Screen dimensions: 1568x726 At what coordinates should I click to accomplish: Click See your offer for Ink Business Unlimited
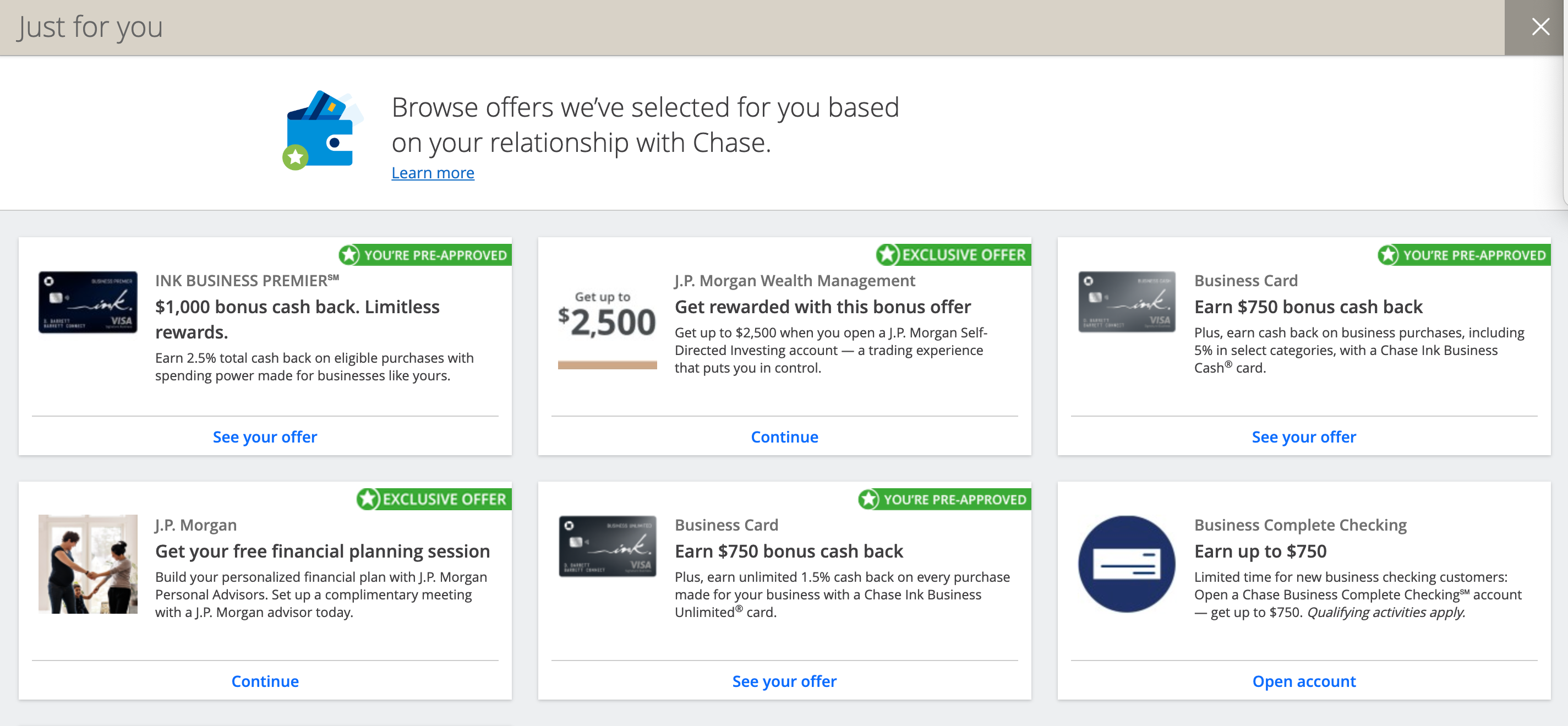coord(784,681)
